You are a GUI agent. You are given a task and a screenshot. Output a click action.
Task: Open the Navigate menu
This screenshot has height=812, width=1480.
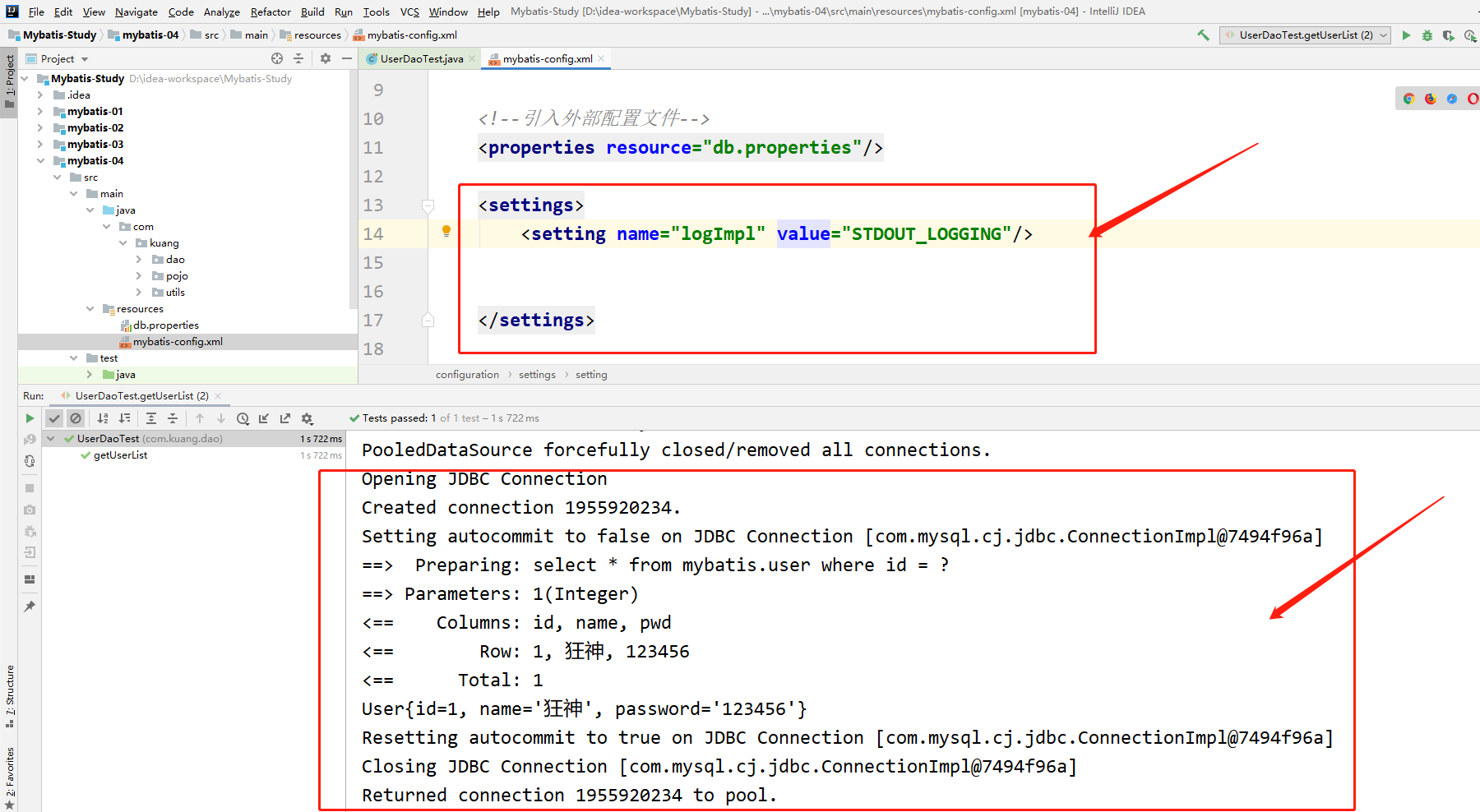pyautogui.click(x=136, y=12)
